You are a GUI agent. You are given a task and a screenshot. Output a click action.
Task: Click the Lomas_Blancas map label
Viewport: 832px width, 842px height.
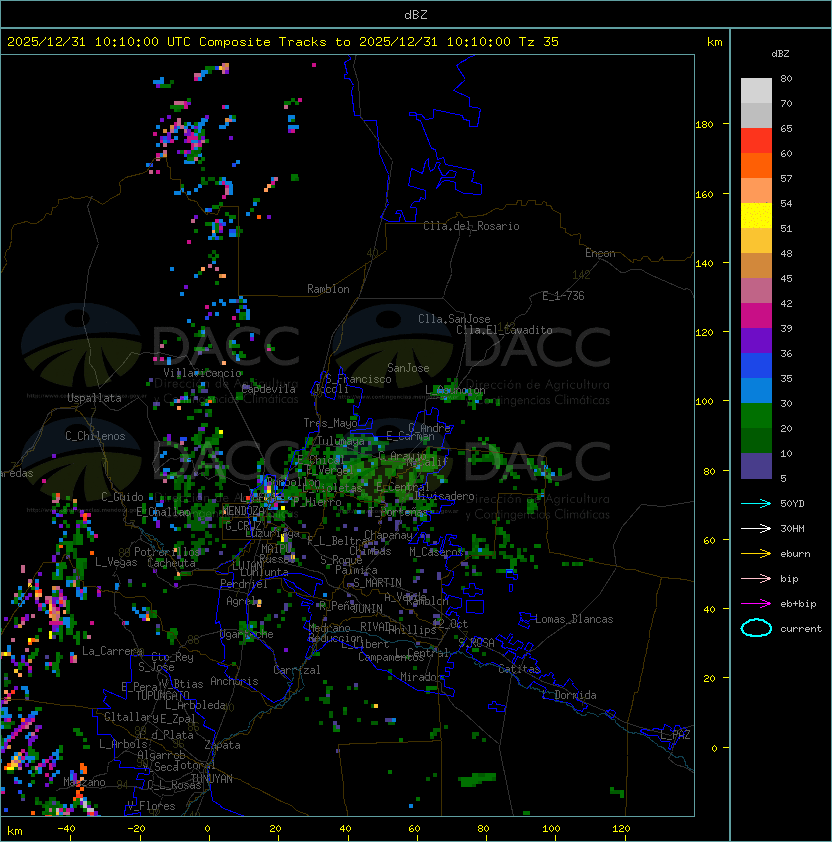click(x=574, y=619)
